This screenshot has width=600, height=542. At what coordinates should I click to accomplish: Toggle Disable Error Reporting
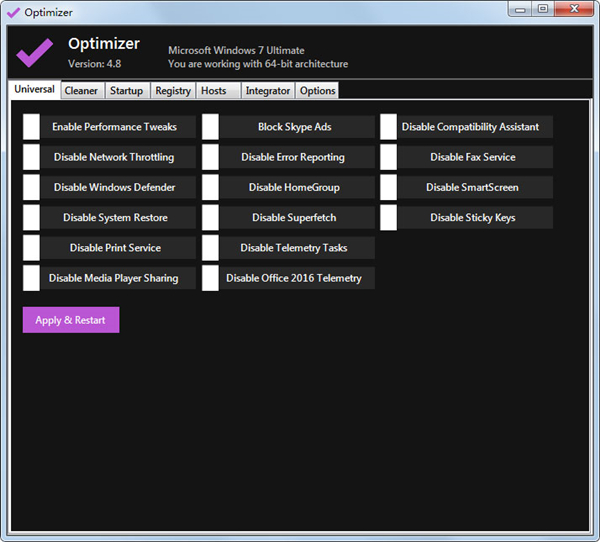pyautogui.click(x=210, y=157)
